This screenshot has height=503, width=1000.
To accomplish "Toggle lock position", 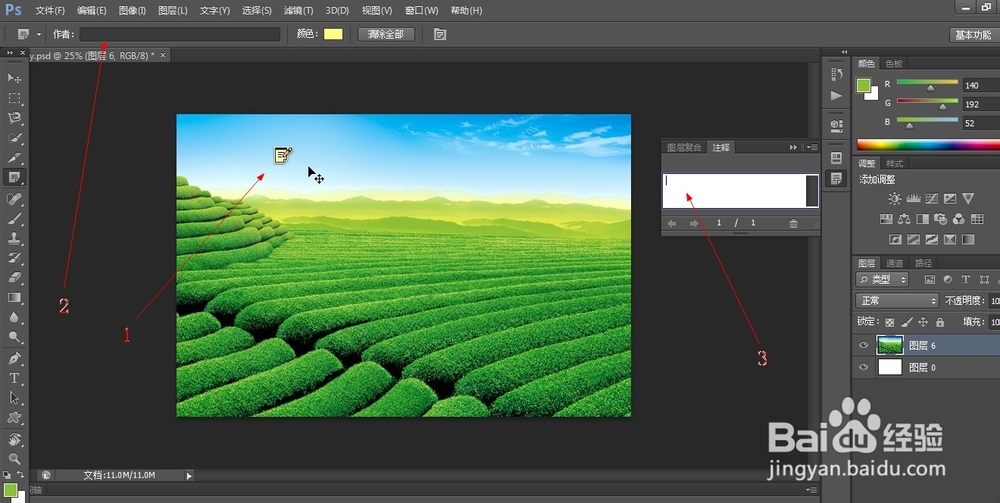I will click(923, 322).
